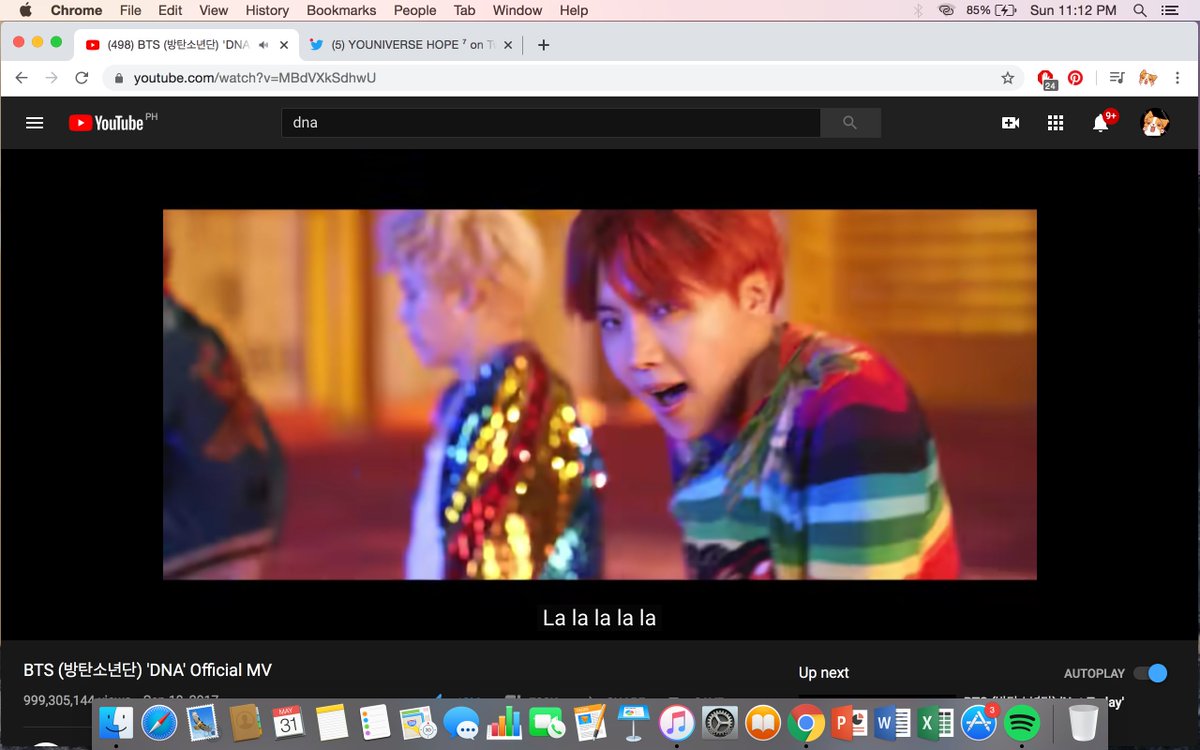Open PowerPoint from the dock
Viewport: 1200px width, 750px height.
click(x=849, y=721)
